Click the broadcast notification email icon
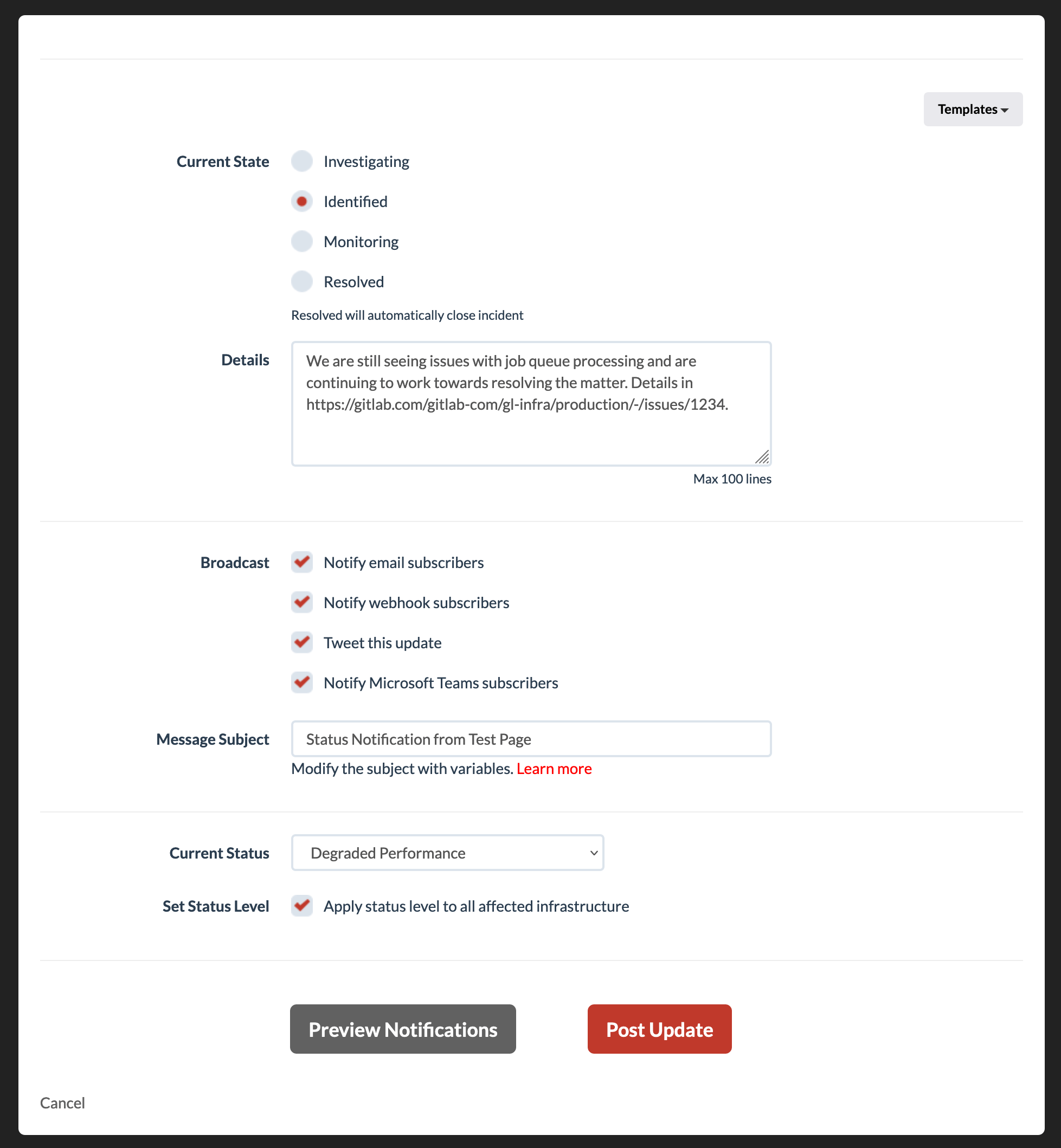The height and width of the screenshot is (1148, 1061). point(303,562)
